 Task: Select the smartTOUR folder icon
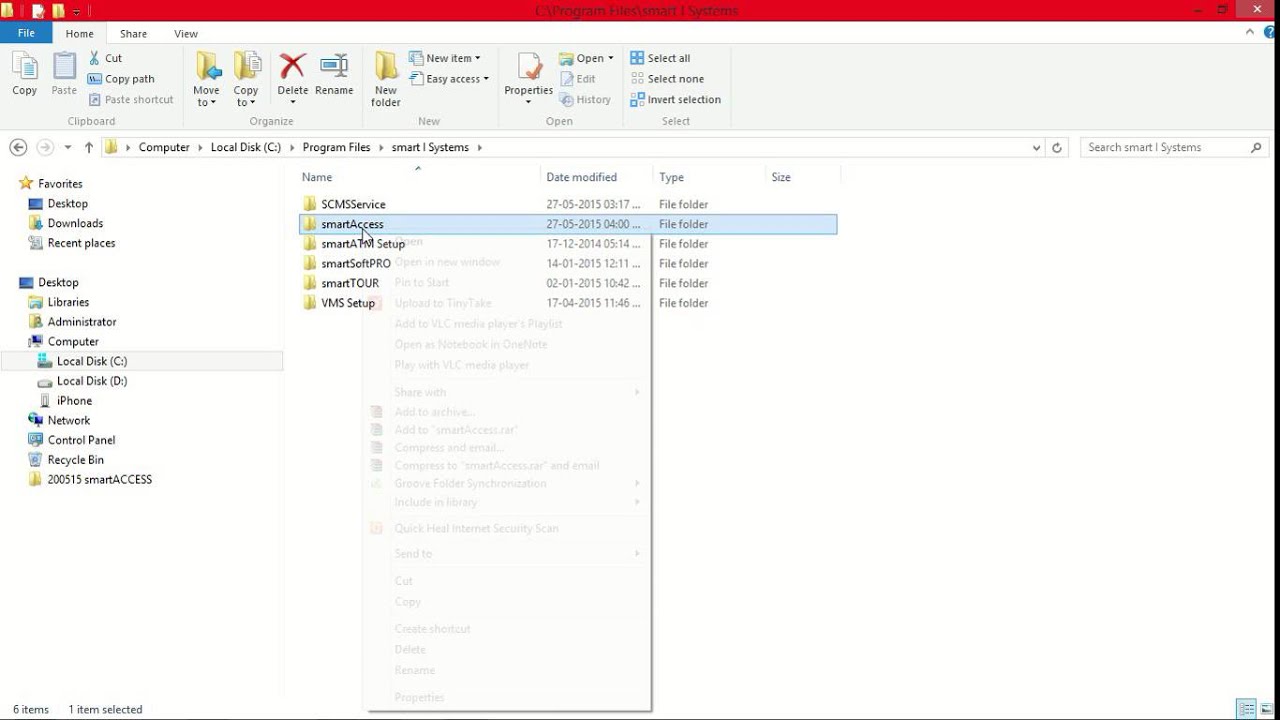click(x=310, y=283)
